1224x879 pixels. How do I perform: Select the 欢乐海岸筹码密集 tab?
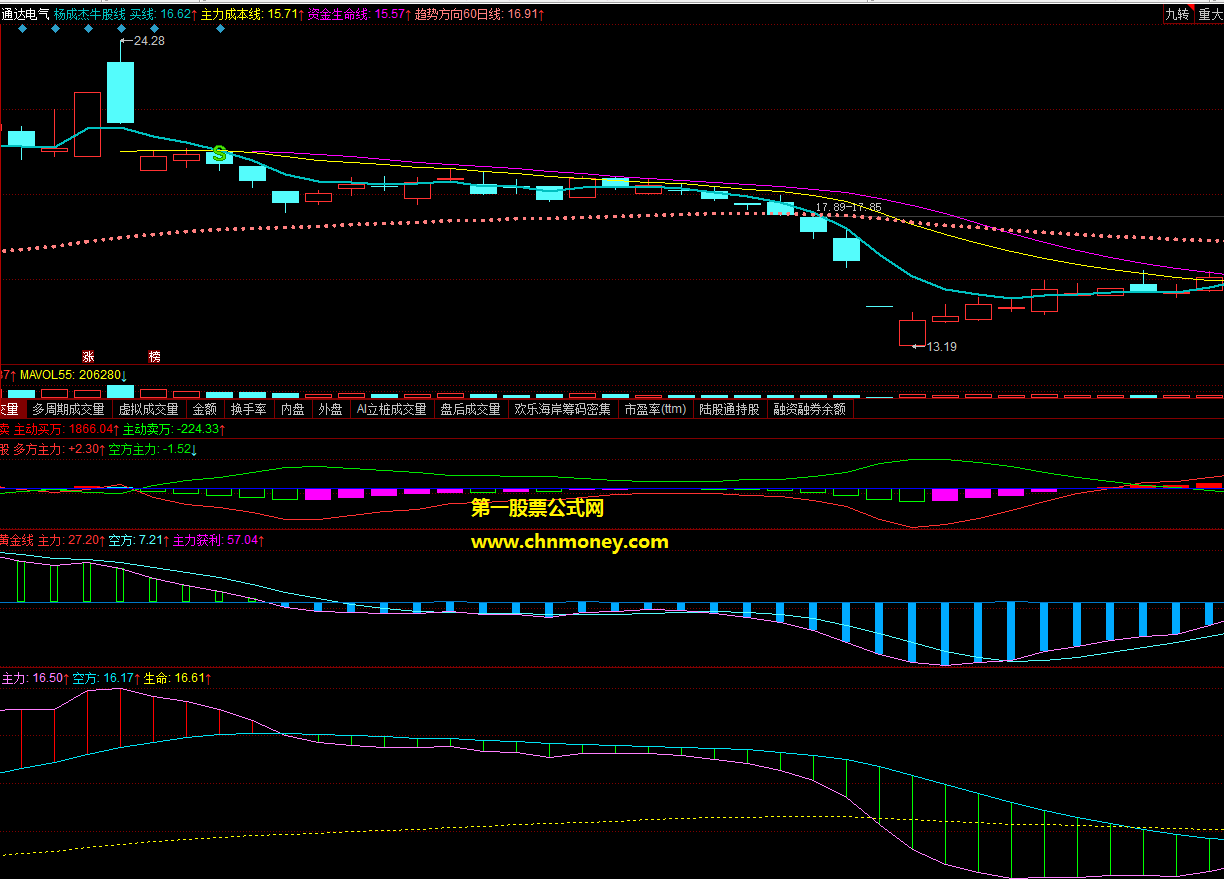[562, 409]
